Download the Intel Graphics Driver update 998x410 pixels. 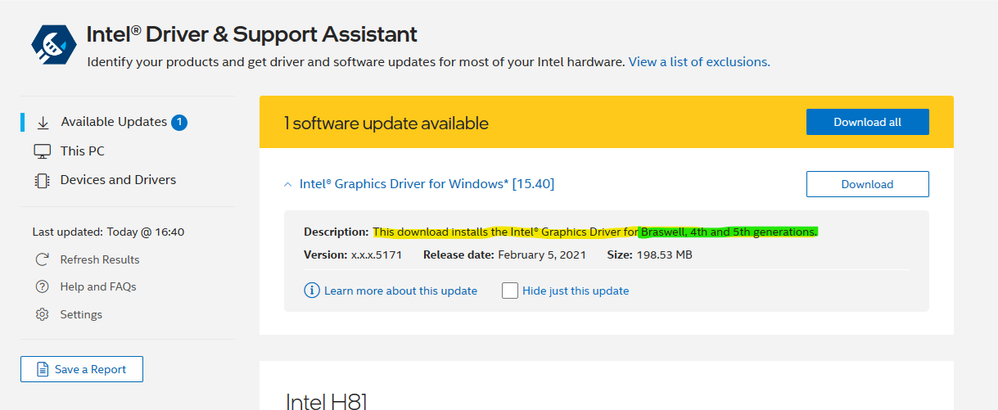(868, 184)
